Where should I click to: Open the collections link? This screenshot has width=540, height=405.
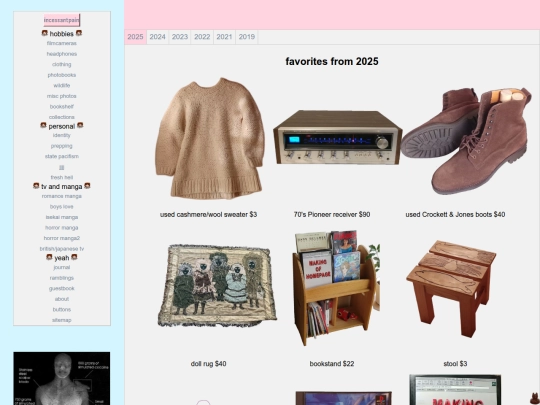tap(62, 117)
